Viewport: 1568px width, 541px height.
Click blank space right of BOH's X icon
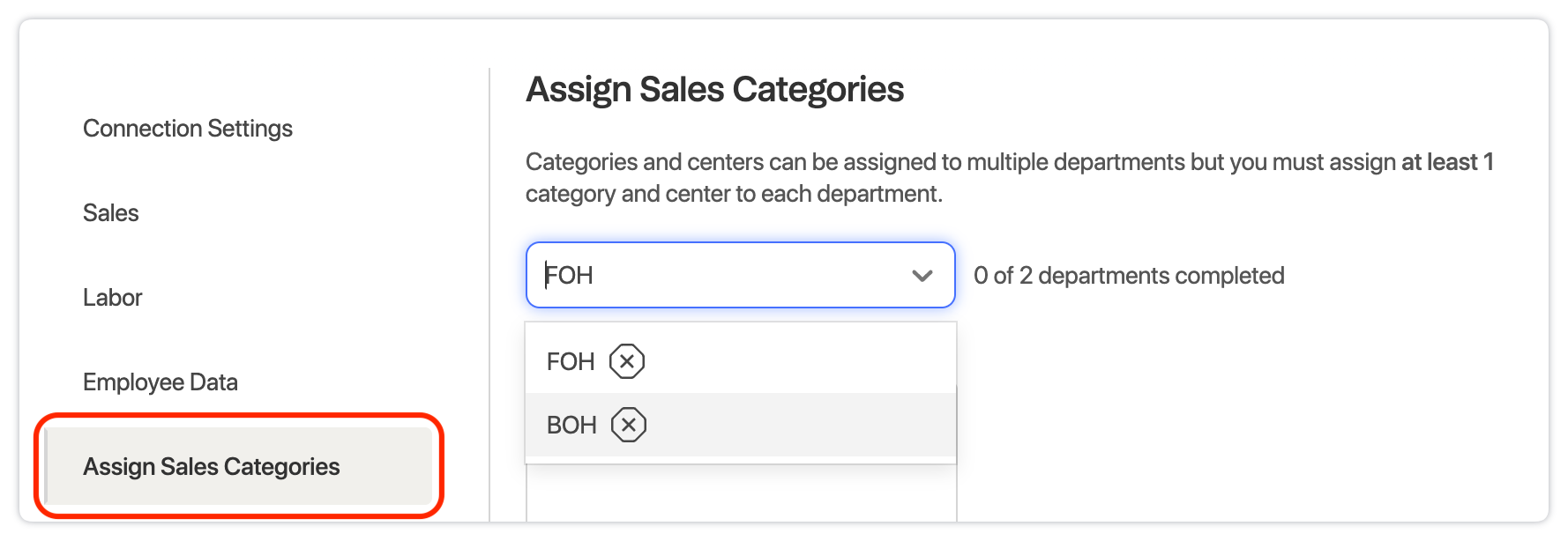(801, 425)
